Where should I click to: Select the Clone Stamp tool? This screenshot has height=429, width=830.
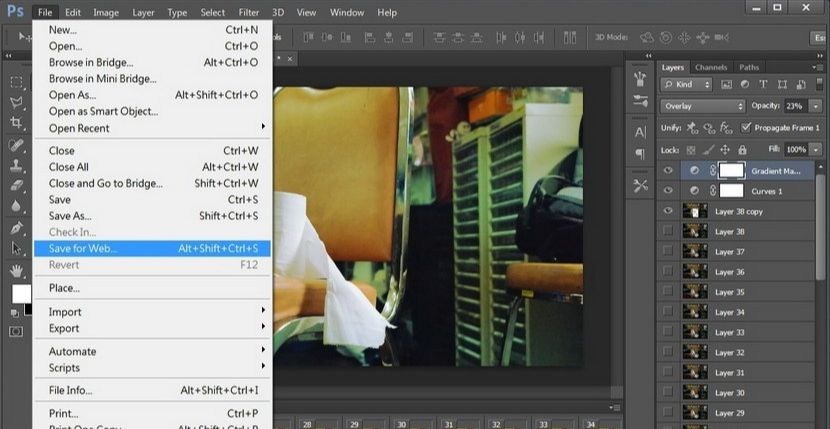tap(16, 165)
